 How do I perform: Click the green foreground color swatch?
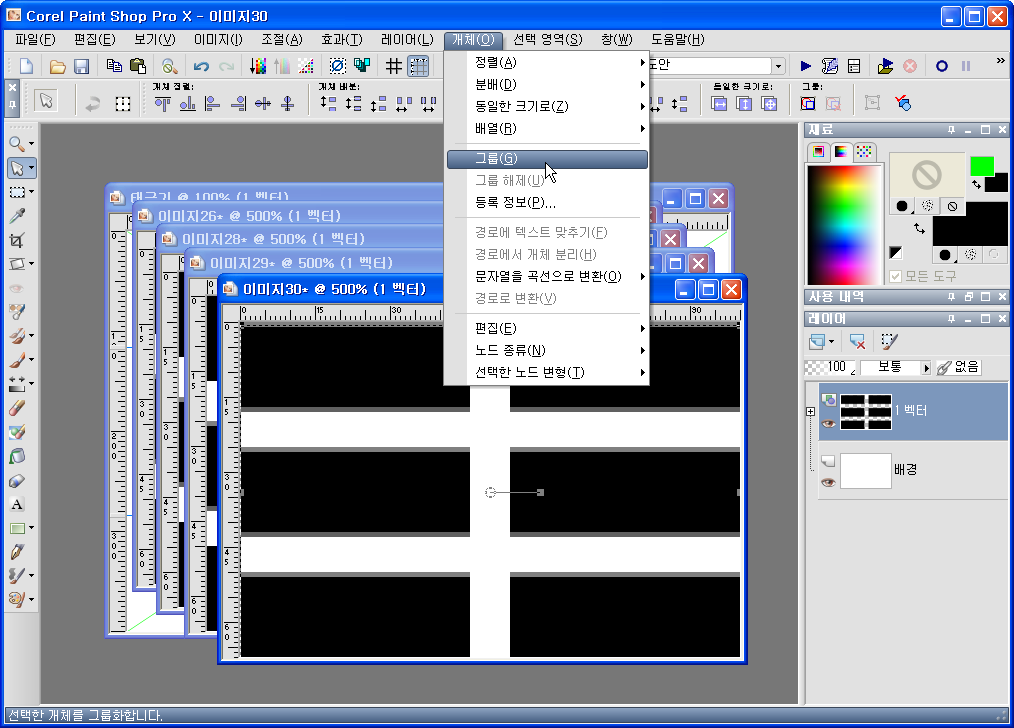point(982,166)
